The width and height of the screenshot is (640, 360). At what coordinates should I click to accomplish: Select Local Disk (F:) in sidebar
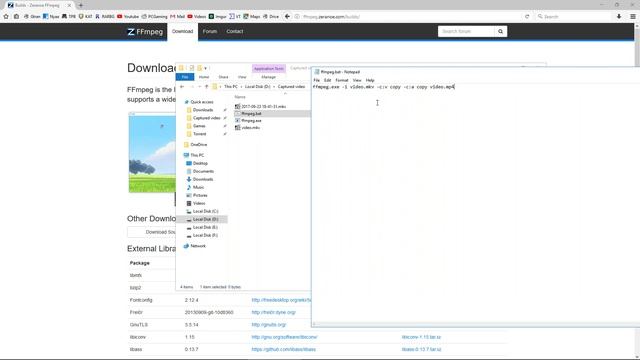[202, 235]
